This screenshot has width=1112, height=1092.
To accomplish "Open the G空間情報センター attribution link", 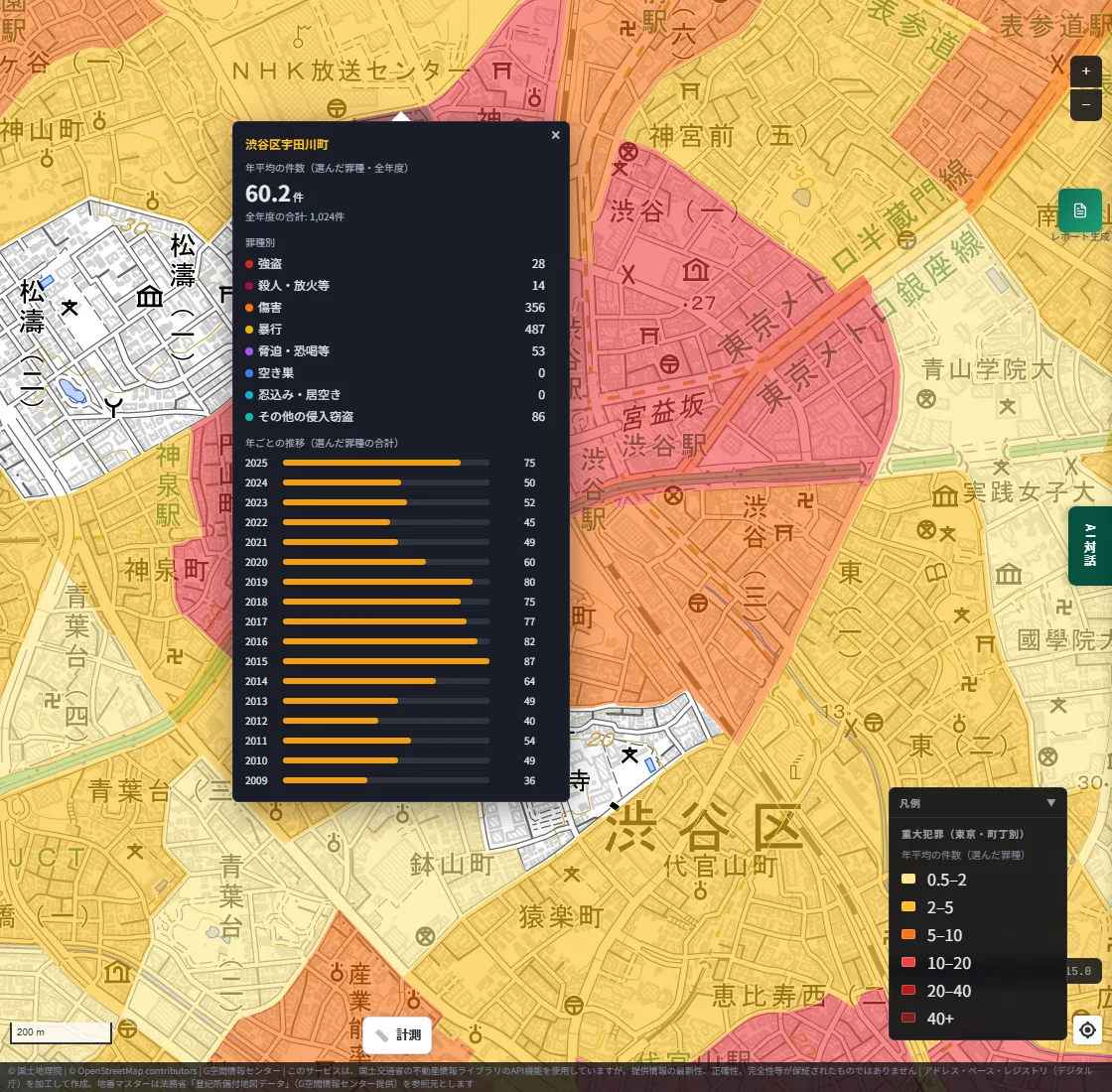I will (242, 1071).
